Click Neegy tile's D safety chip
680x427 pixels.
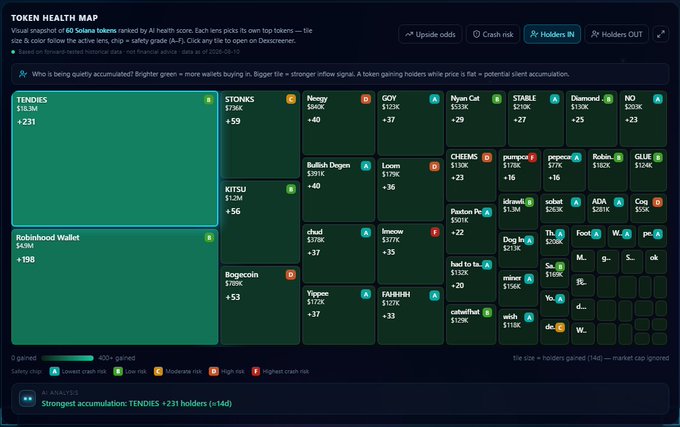[366, 99]
